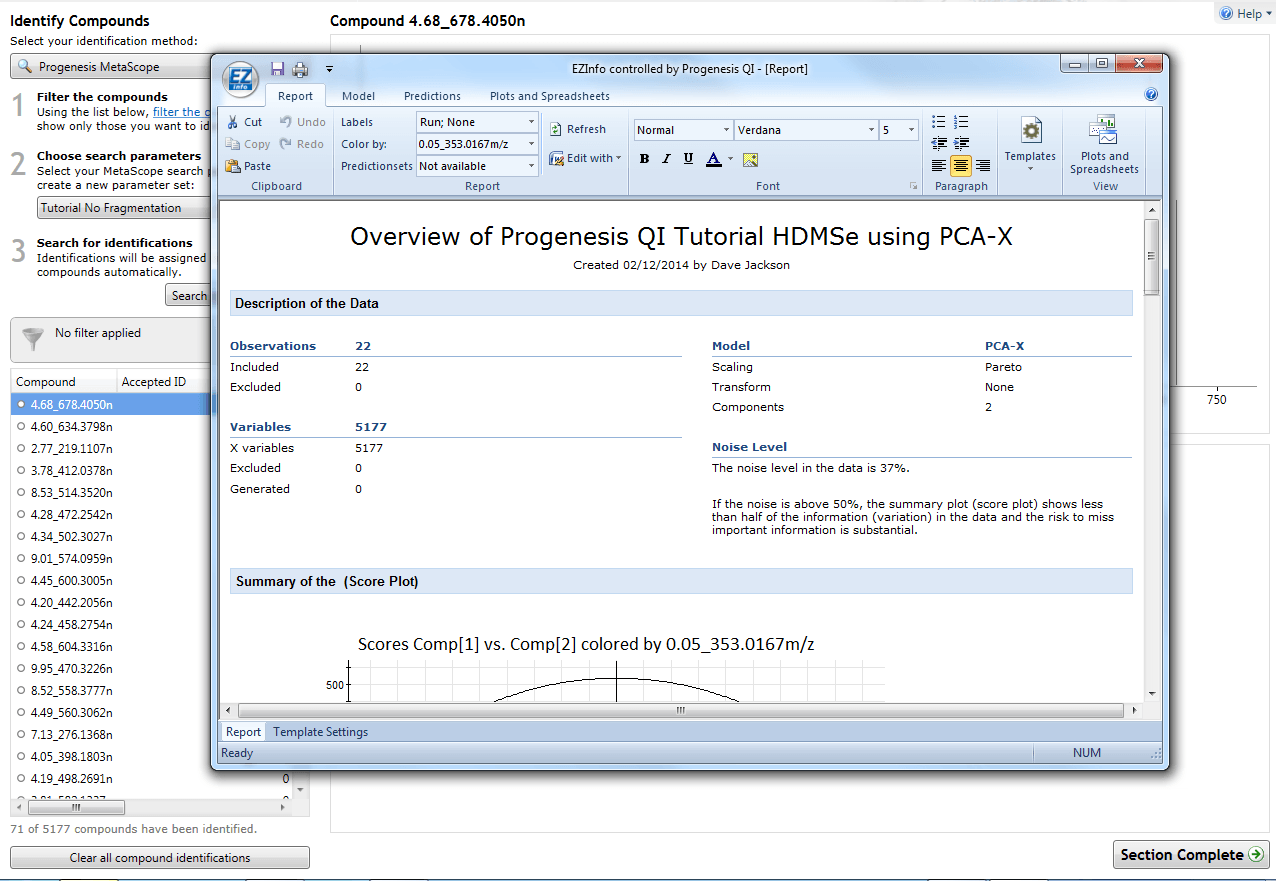
Task: Open Plots and Spreadsheets view icon
Action: (1104, 130)
